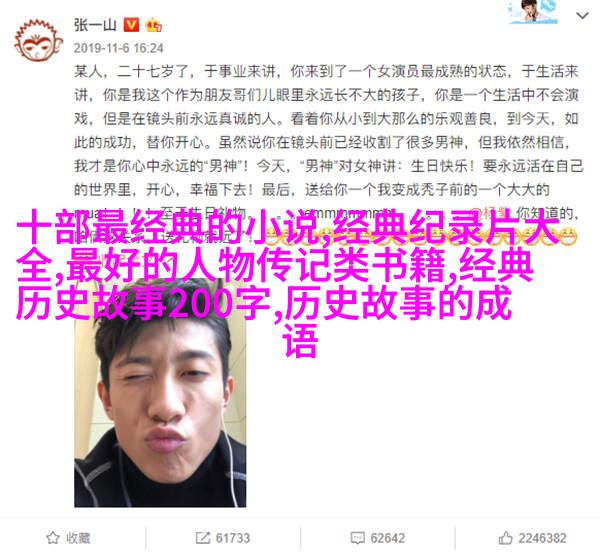Click the post text starting with 某人
Image resolution: width=600 pixels, height=558 pixels.
(x=328, y=154)
